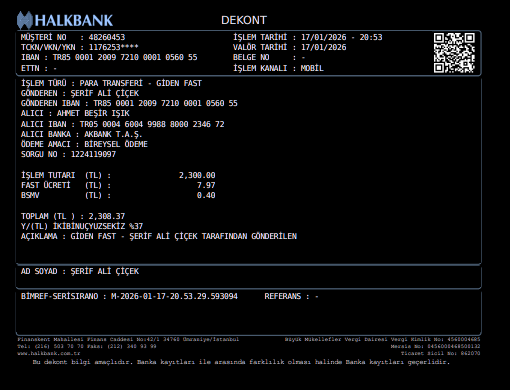Click the İŞLEM TÜRÜ transfer type line
The height and width of the screenshot is (390, 510).
111,83
